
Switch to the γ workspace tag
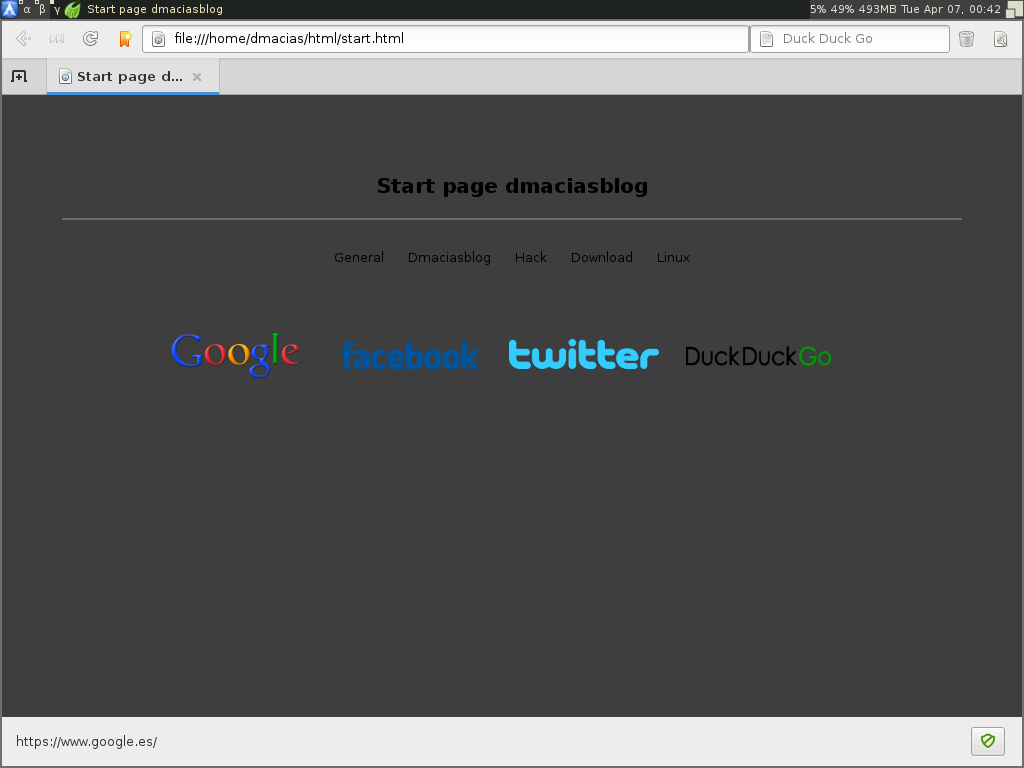point(57,9)
